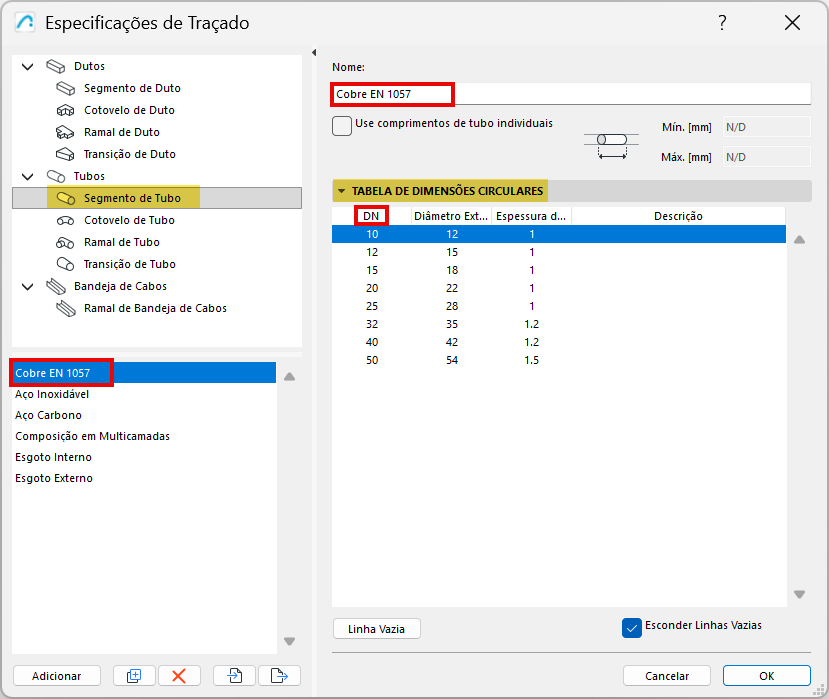The height and width of the screenshot is (699, 829).
Task: Click the Transição de Duto icon
Action: [x=66, y=154]
